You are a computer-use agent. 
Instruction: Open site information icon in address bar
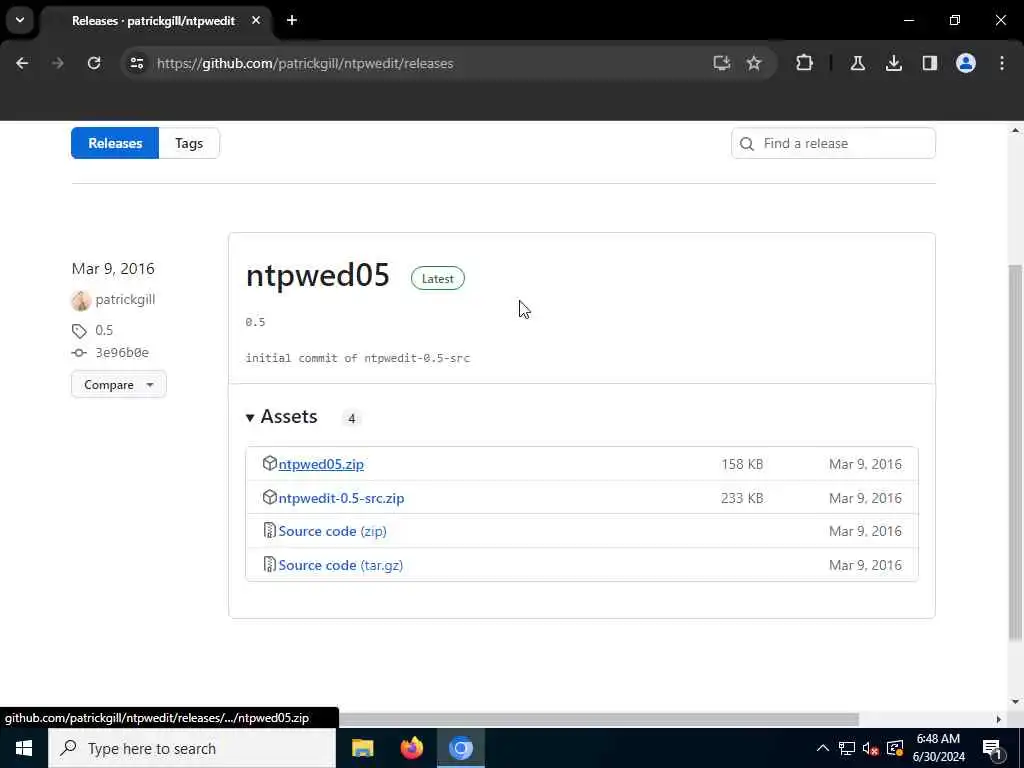pos(136,63)
